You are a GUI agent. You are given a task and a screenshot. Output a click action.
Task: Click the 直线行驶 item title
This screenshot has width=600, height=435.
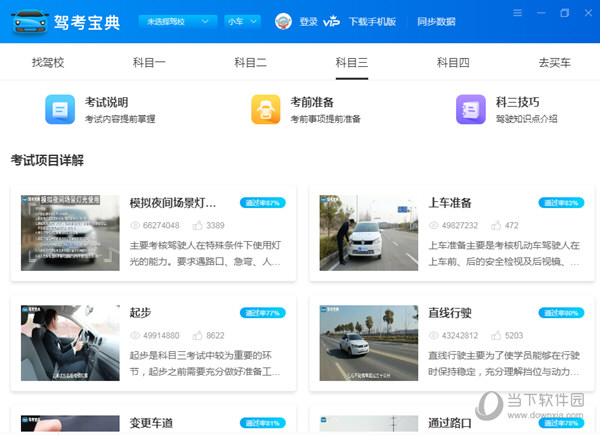(x=450, y=313)
